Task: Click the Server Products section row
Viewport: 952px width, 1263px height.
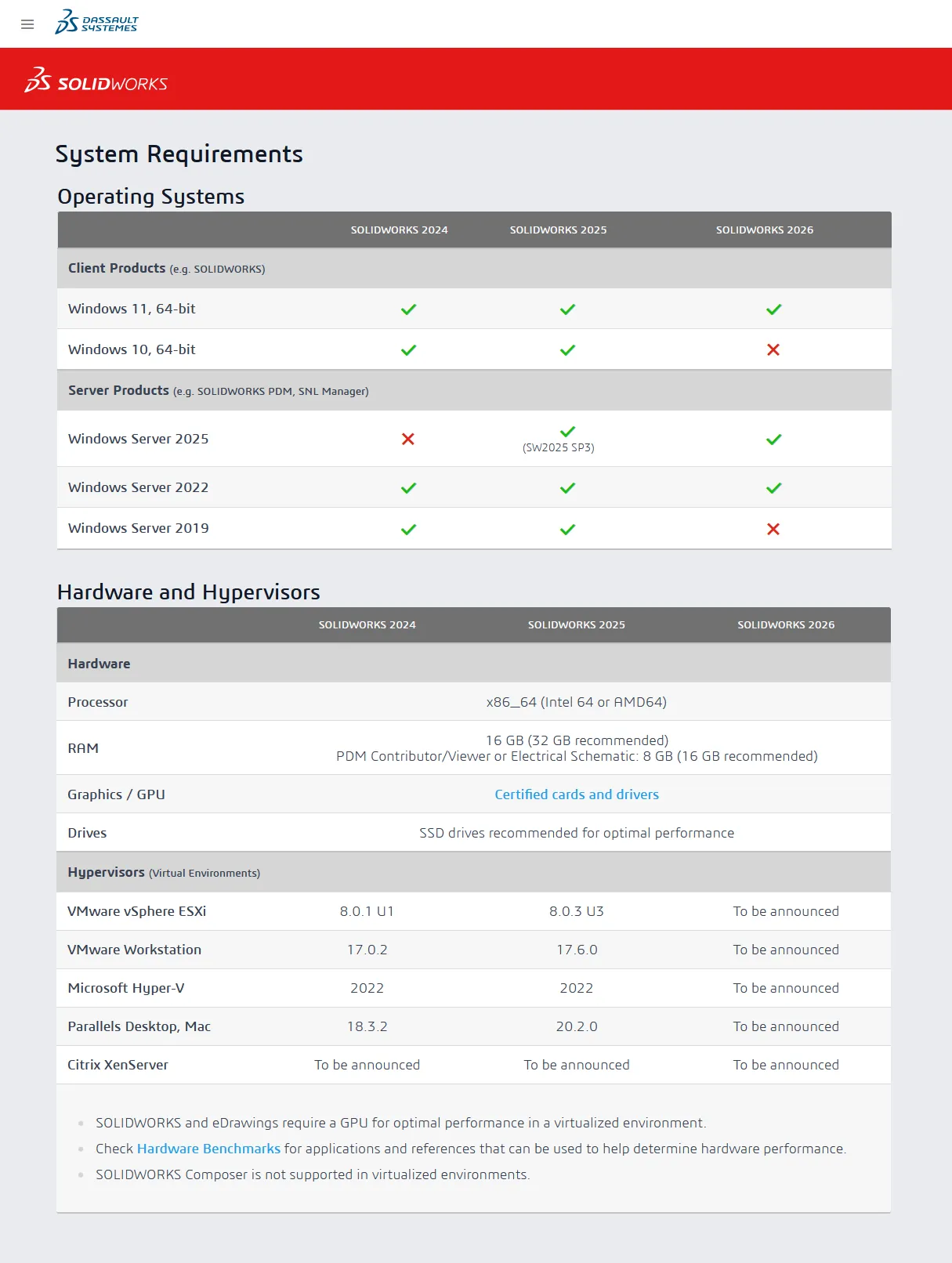Action: (x=474, y=390)
